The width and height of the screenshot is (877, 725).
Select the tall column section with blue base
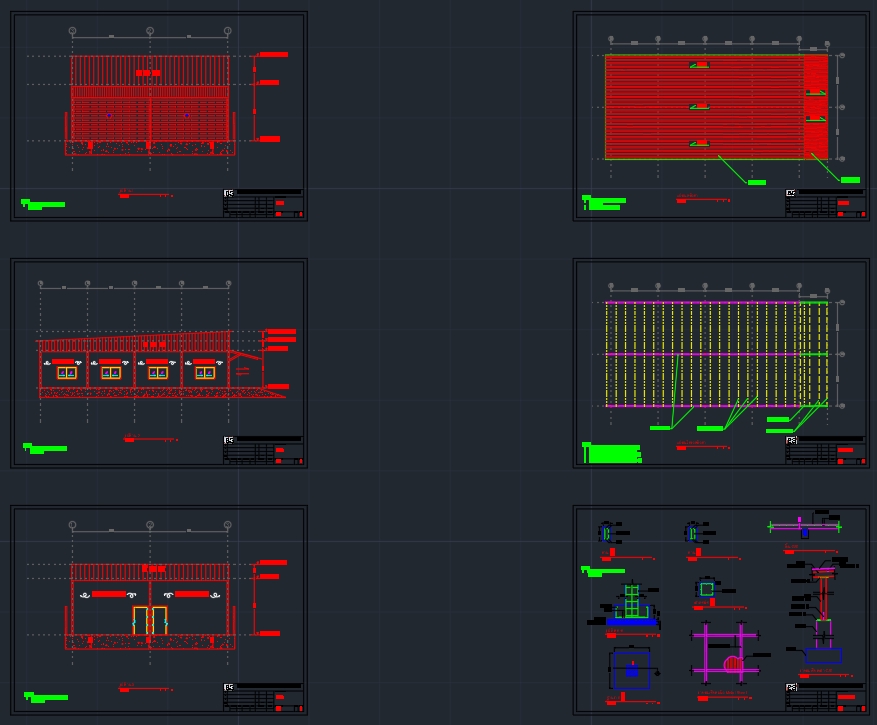tap(823, 615)
